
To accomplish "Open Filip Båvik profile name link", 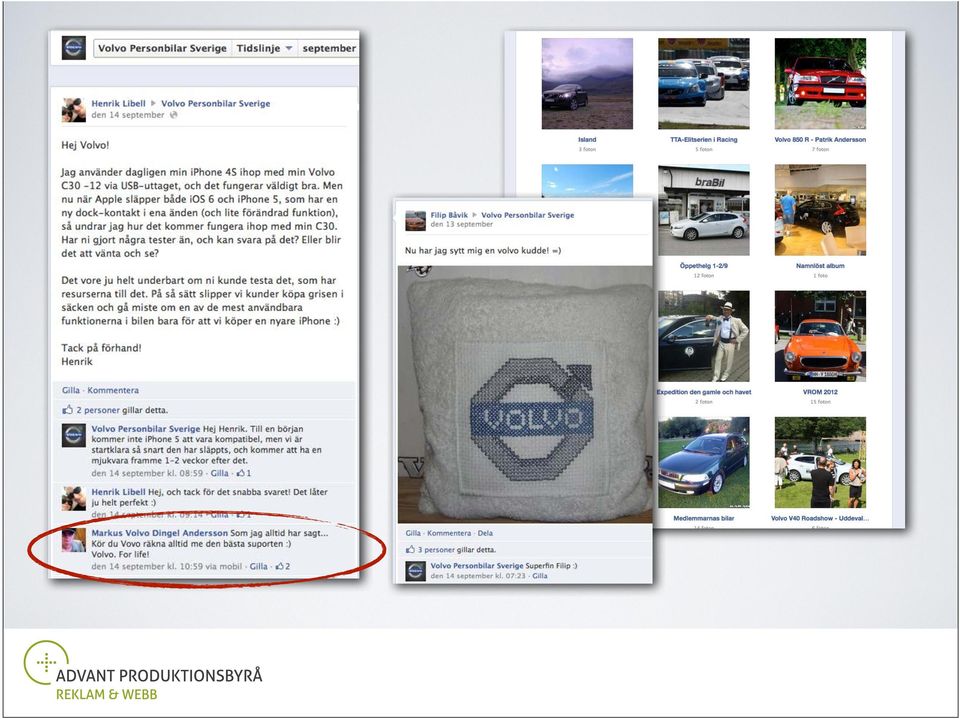I will [449, 215].
